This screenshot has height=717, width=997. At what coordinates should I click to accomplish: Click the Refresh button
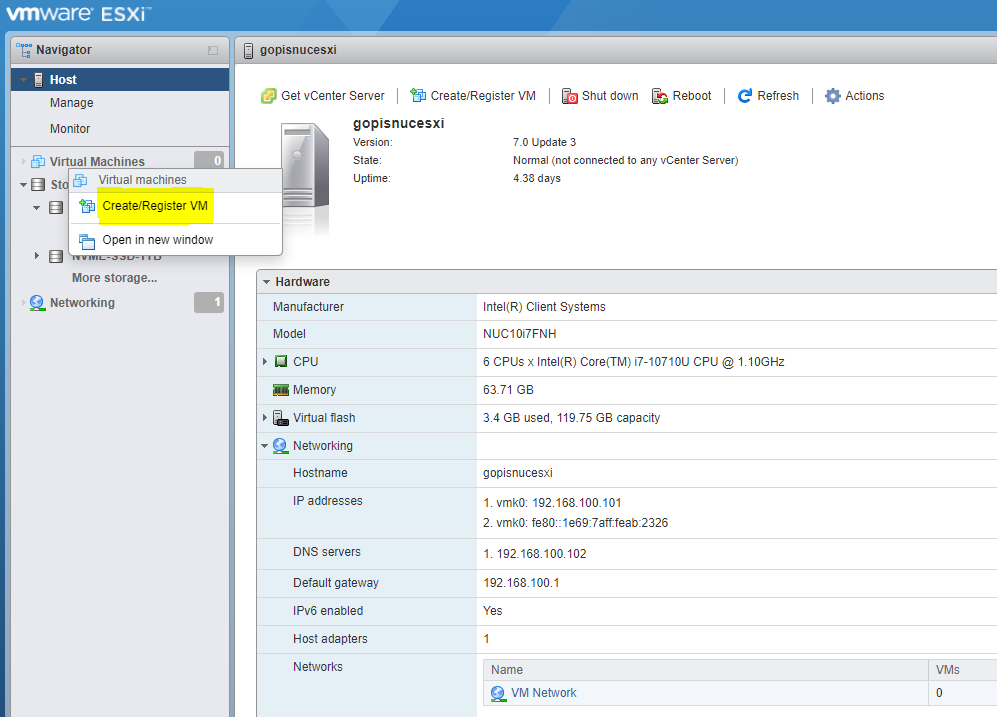coord(768,96)
